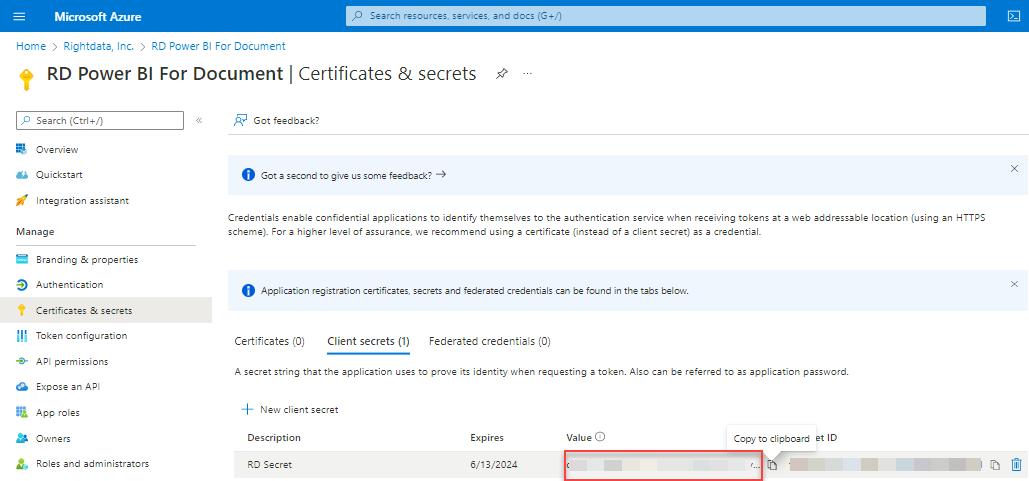Switch to the Client secrets (1) tab
This screenshot has width=1029, height=481.
pos(368,341)
